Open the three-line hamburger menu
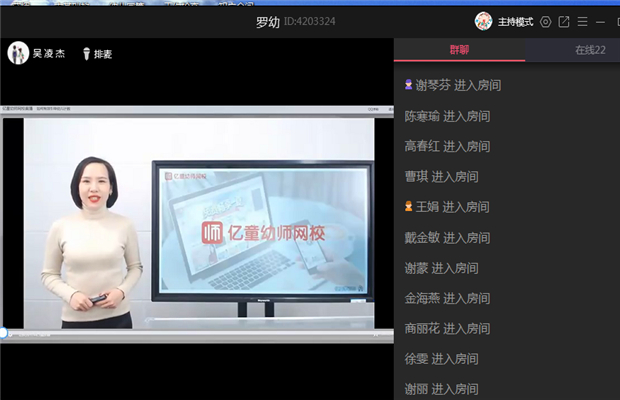620x400 pixels. tap(582, 21)
